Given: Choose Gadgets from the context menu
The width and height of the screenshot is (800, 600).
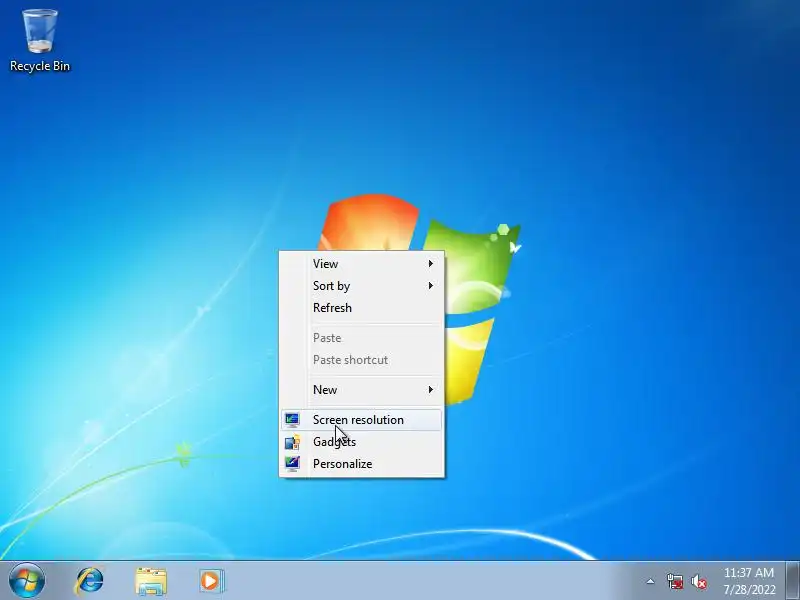Looking at the screenshot, I should click(361, 442).
